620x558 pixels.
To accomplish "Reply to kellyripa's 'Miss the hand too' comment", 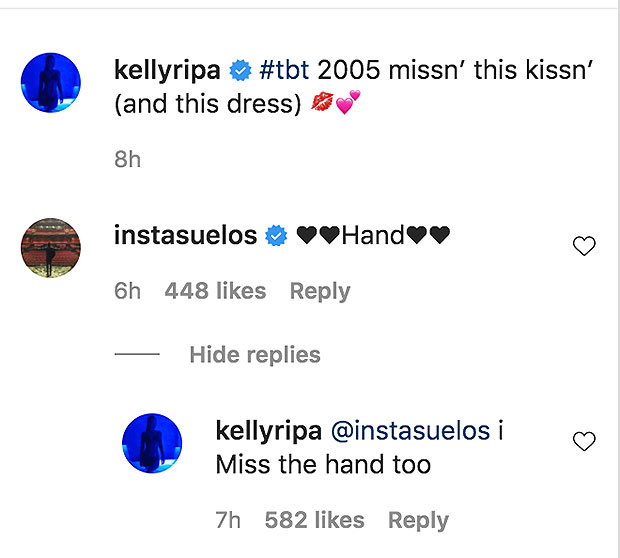I will (x=418, y=520).
